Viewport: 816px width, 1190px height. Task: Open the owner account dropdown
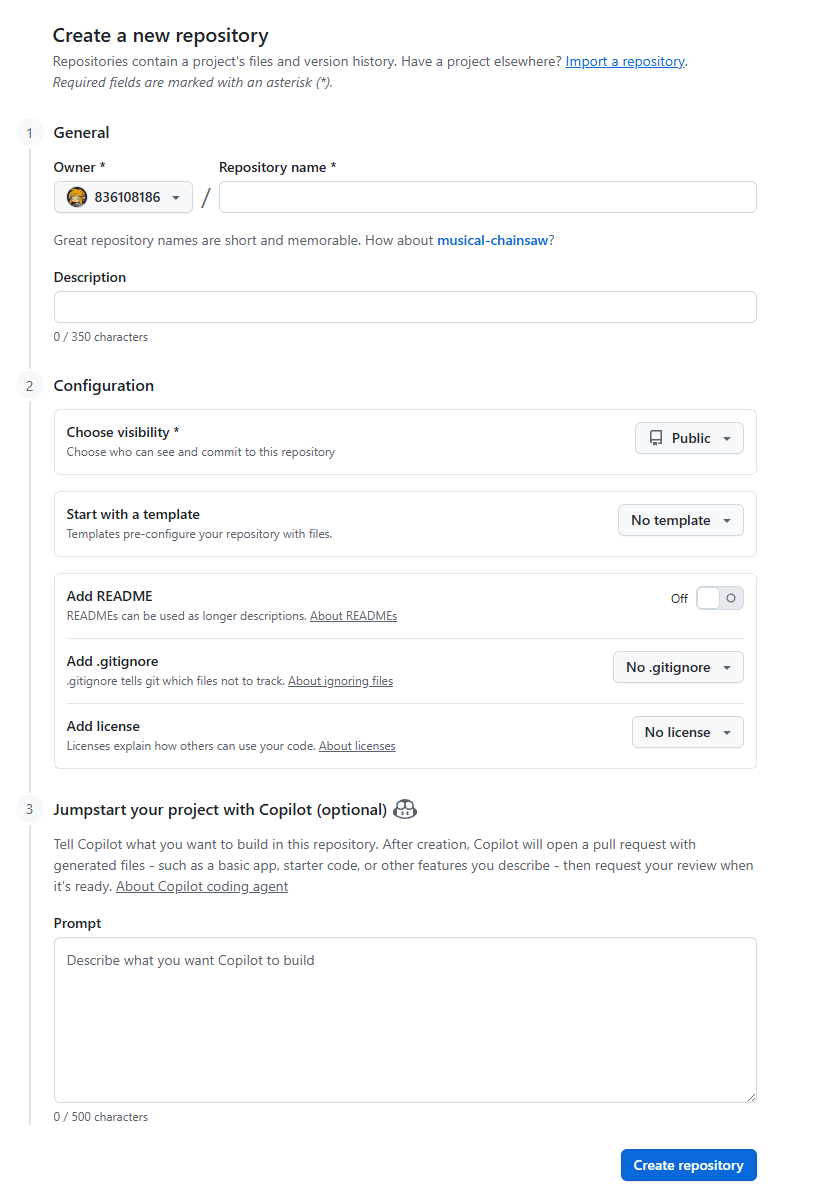coord(123,197)
